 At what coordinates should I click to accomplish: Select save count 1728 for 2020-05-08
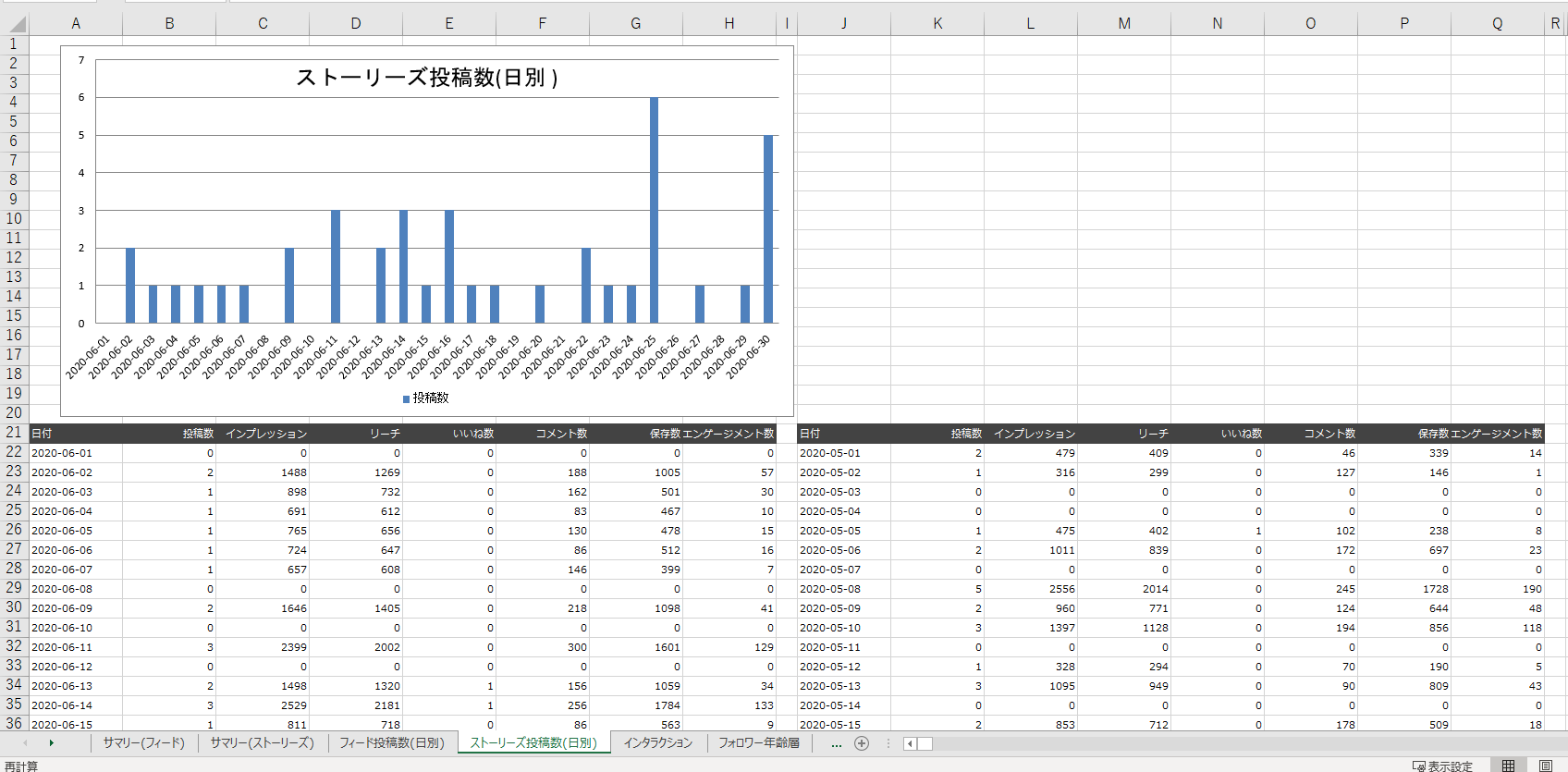click(1404, 589)
